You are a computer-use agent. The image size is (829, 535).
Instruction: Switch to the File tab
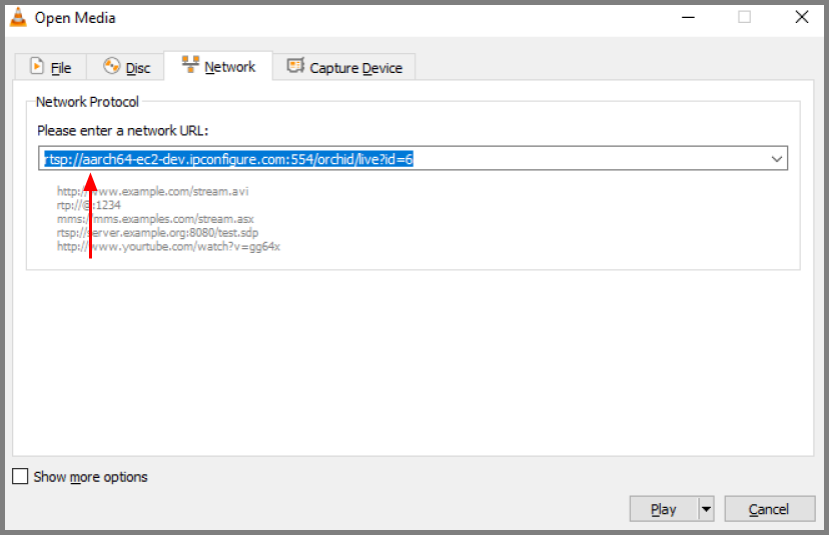[50, 68]
